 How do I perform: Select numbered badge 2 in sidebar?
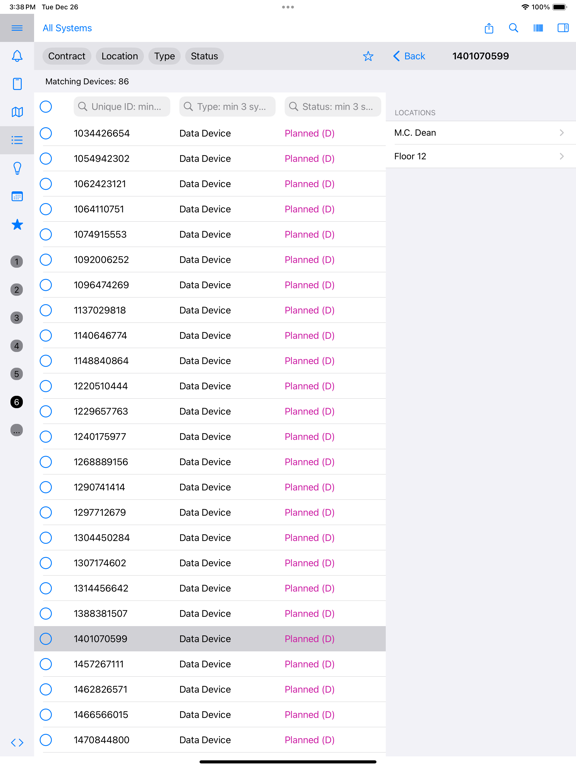click(x=17, y=289)
